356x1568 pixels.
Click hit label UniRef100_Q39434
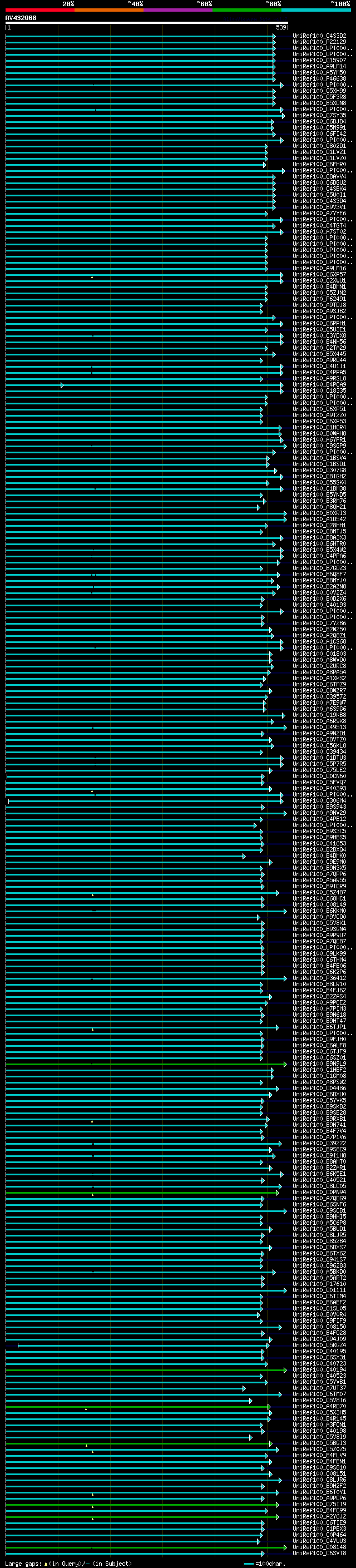319,752
